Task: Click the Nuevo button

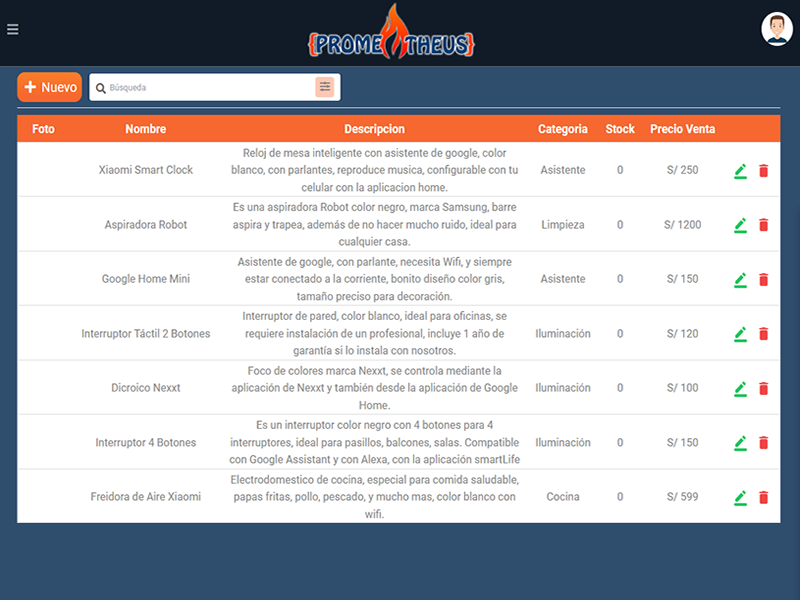Action: 50,87
